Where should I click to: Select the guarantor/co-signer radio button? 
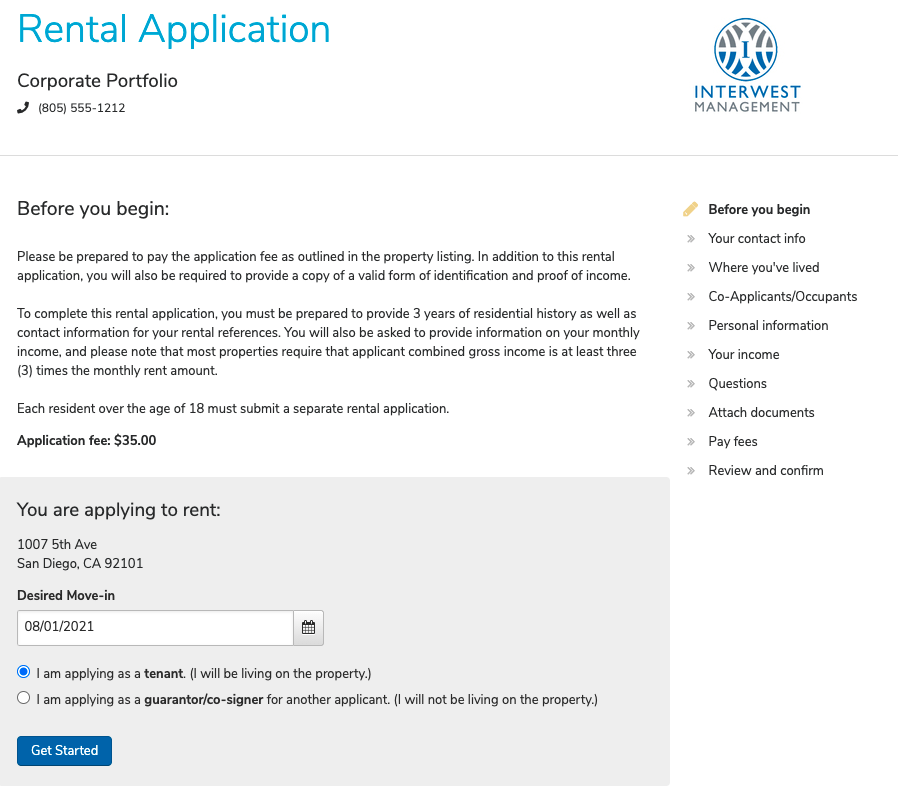pos(24,699)
